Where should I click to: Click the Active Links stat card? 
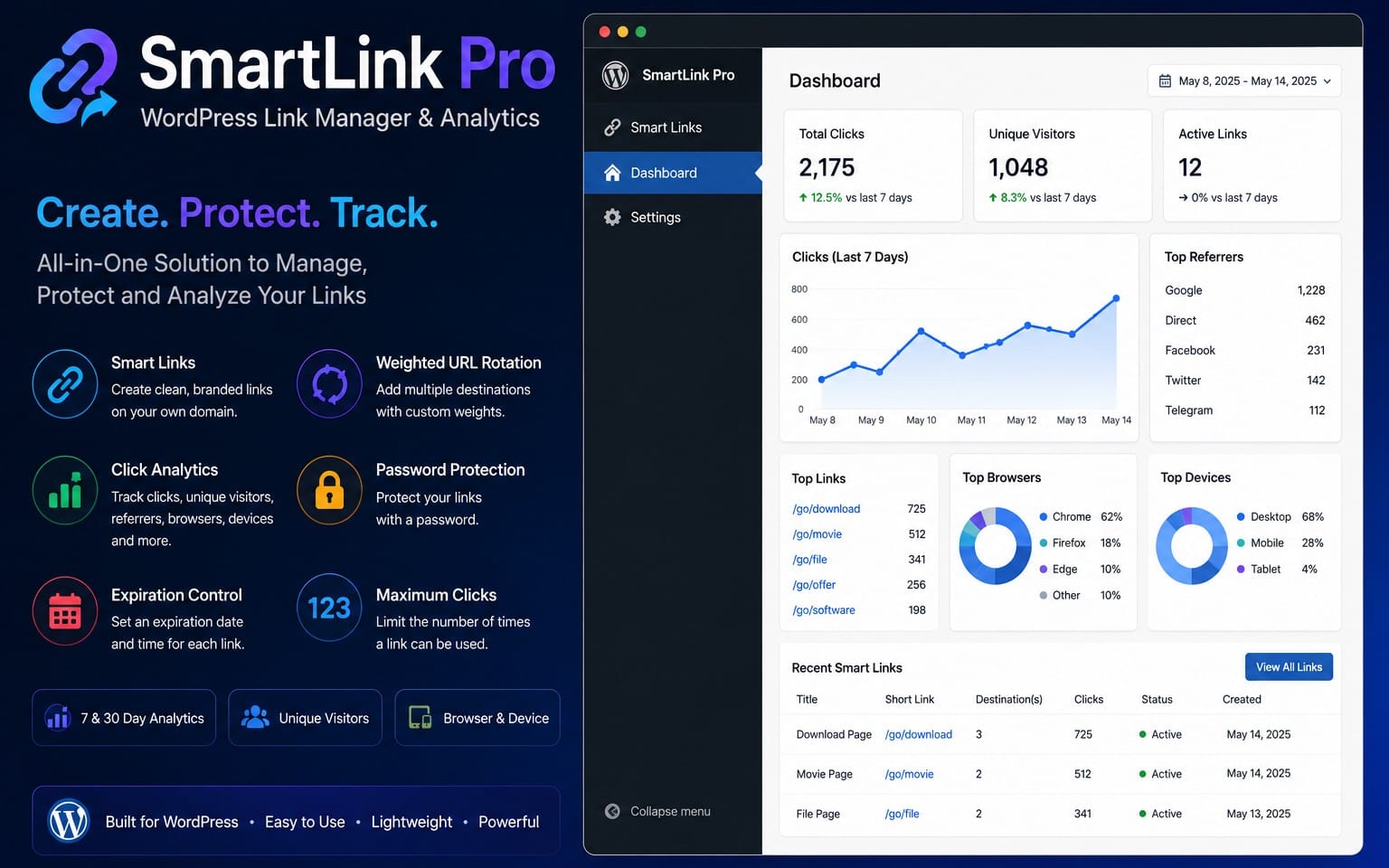(1252, 165)
